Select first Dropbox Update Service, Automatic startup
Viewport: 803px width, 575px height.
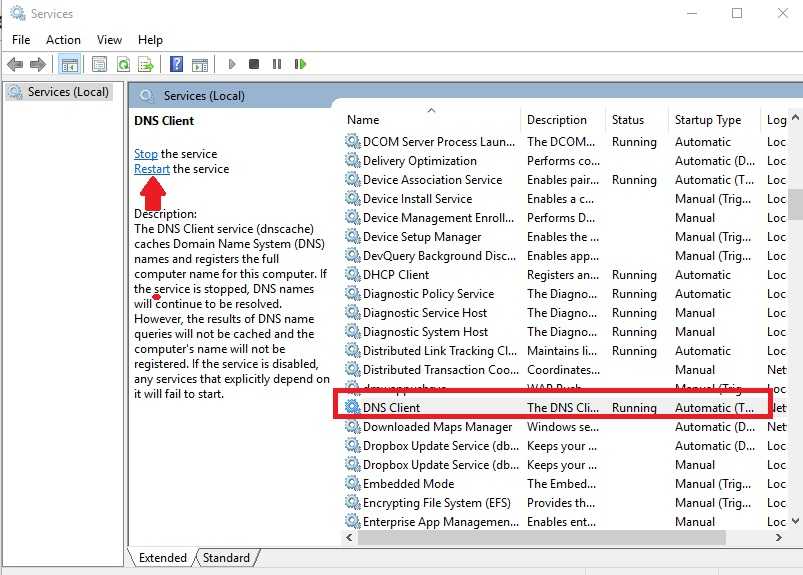pos(441,445)
